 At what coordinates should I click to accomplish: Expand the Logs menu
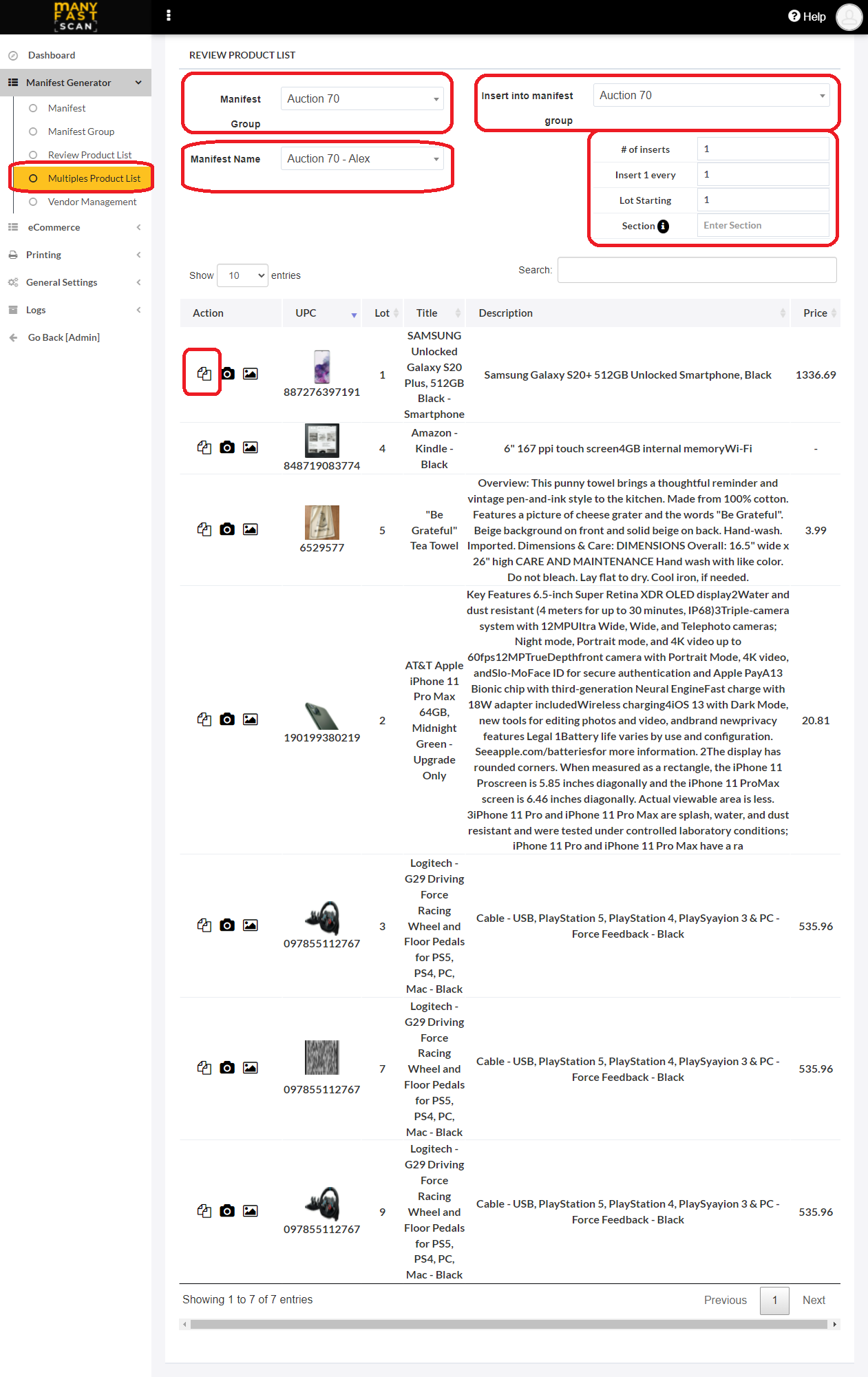click(x=76, y=310)
